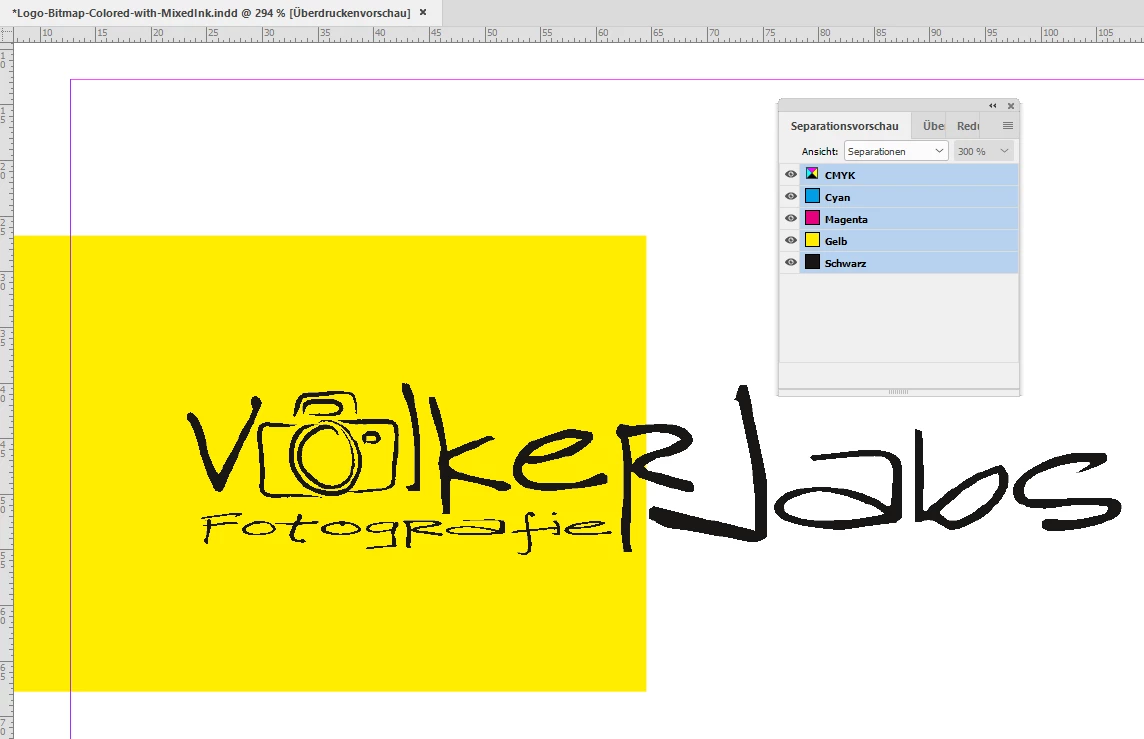The height and width of the screenshot is (739, 1144).
Task: Select the Schwarz row label
Action: coord(845,263)
